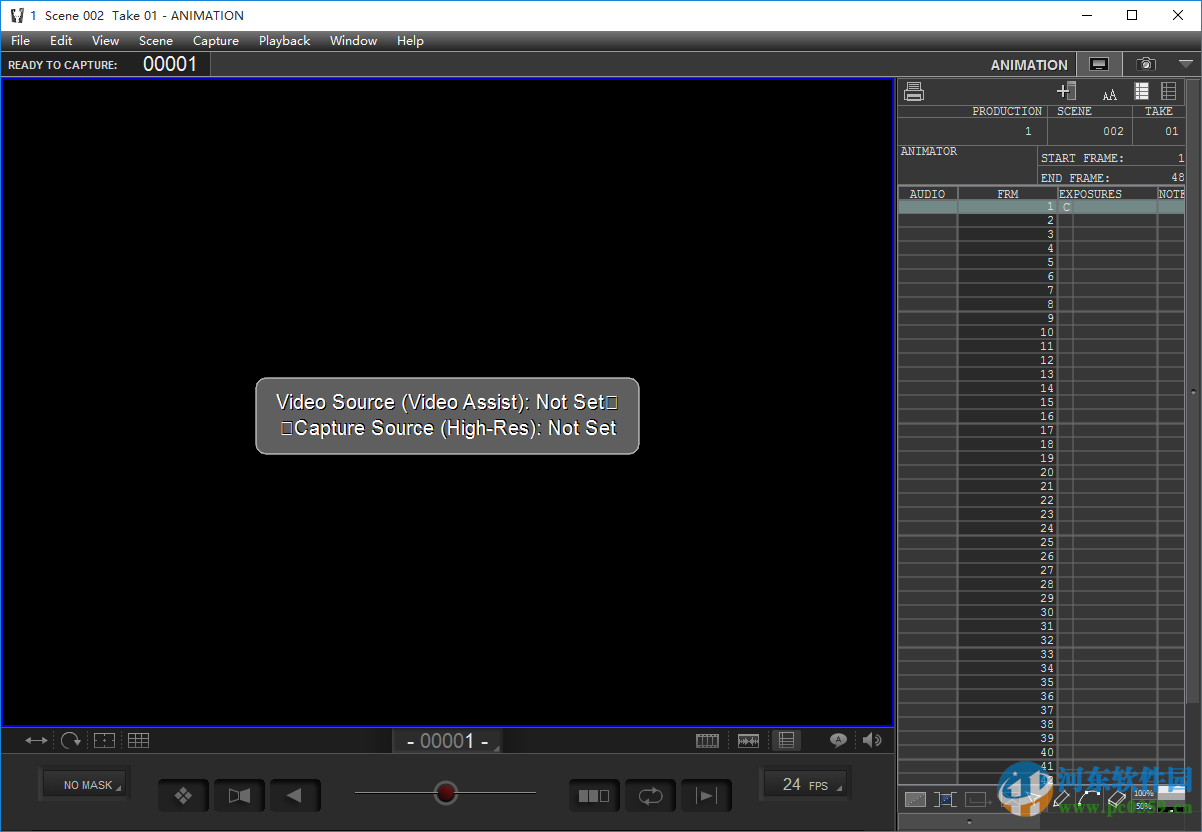Image resolution: width=1202 pixels, height=832 pixels.
Task: Switch to the Cinematography camera workspace
Action: pos(1145,65)
